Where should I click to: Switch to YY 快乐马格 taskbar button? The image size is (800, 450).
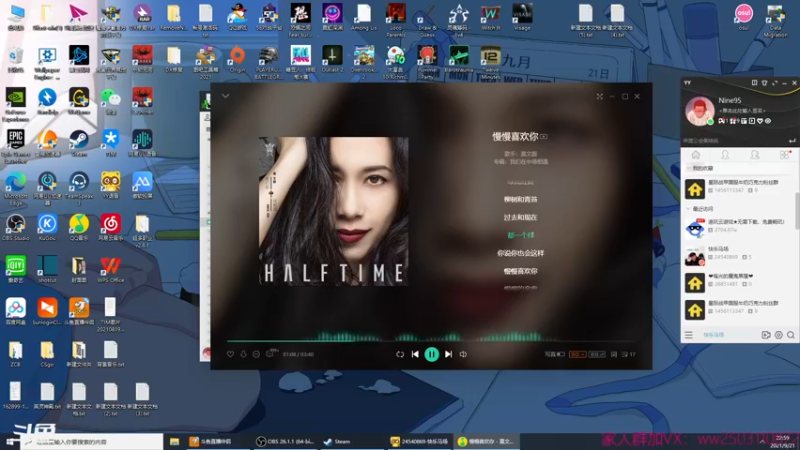419,442
